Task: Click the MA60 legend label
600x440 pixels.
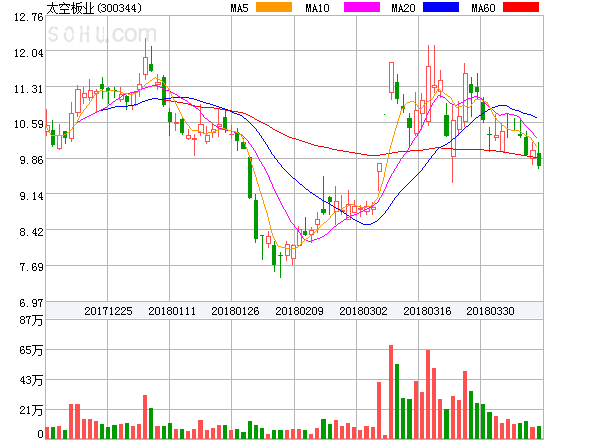Action: tap(483, 8)
